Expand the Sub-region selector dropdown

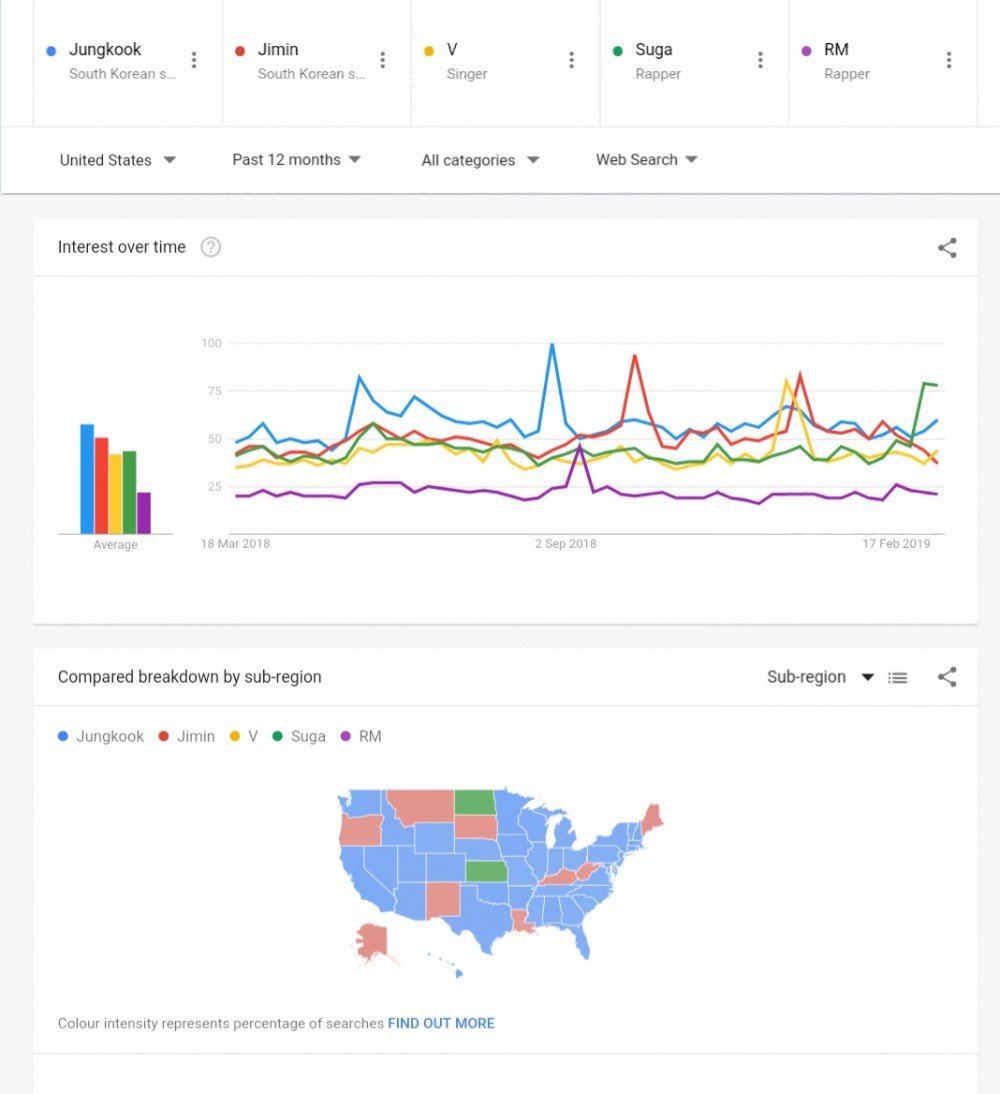(x=821, y=677)
